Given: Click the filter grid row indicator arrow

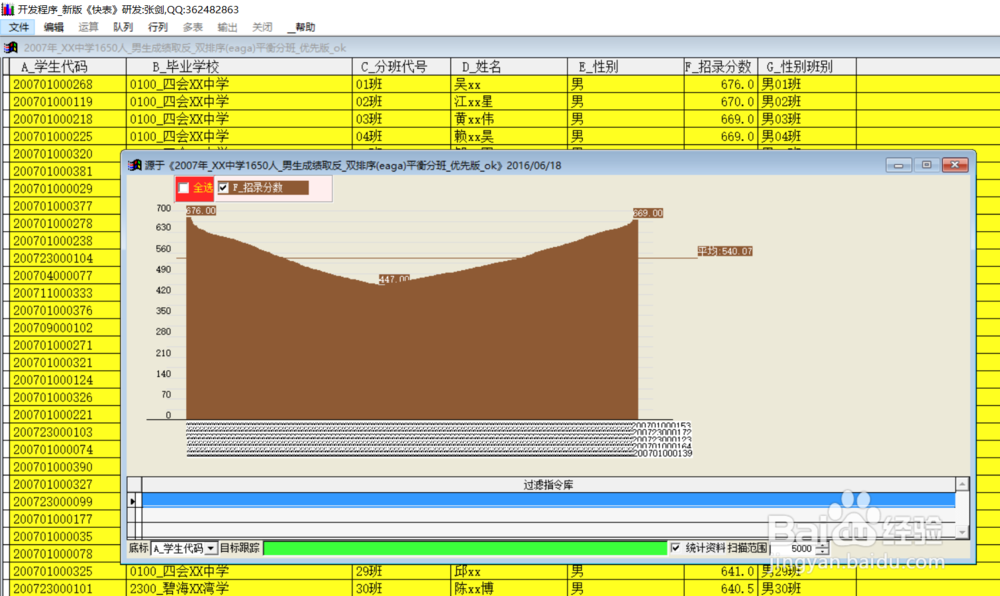Looking at the screenshot, I should 133,501.
